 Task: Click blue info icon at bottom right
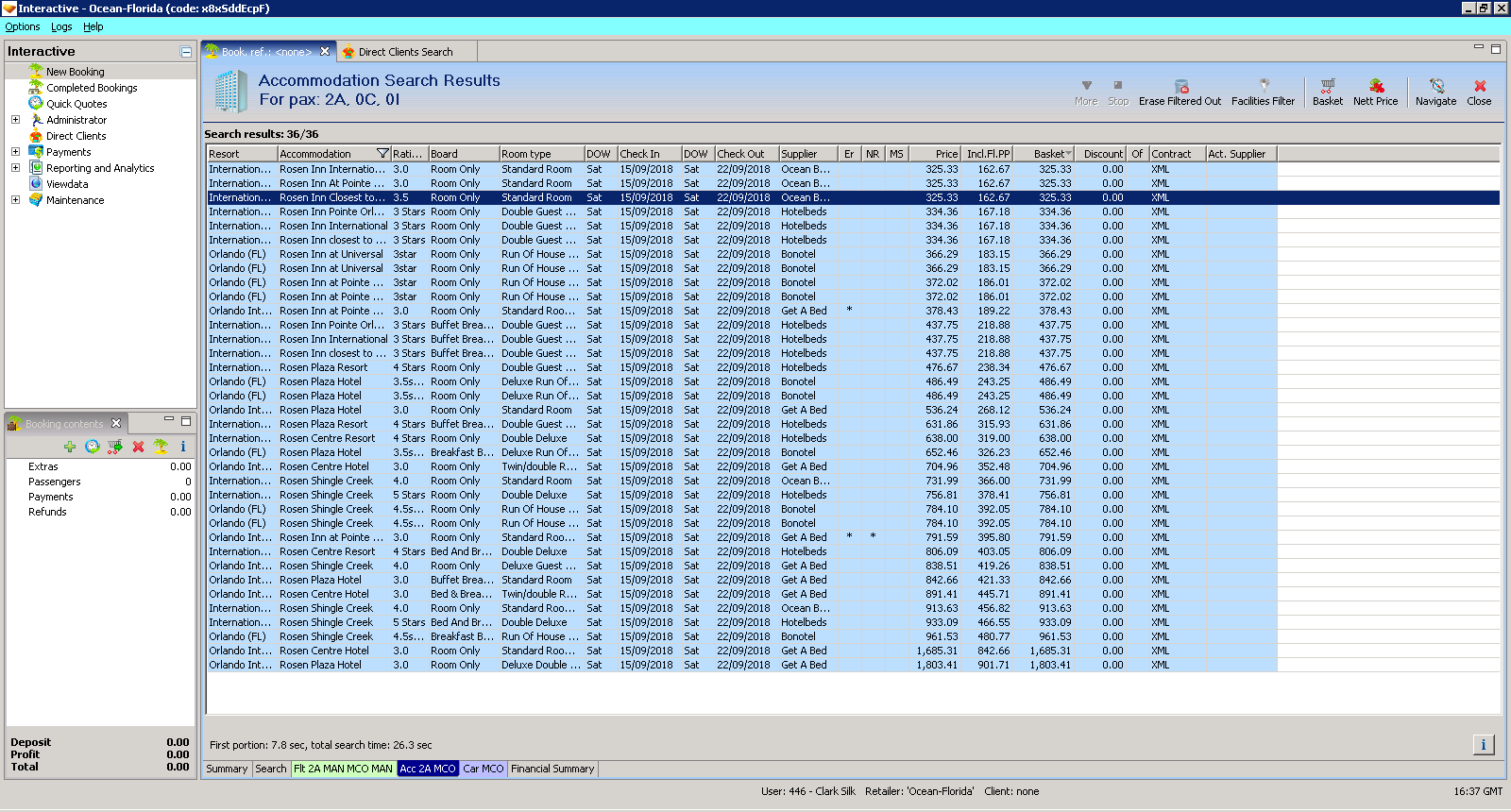1483,745
